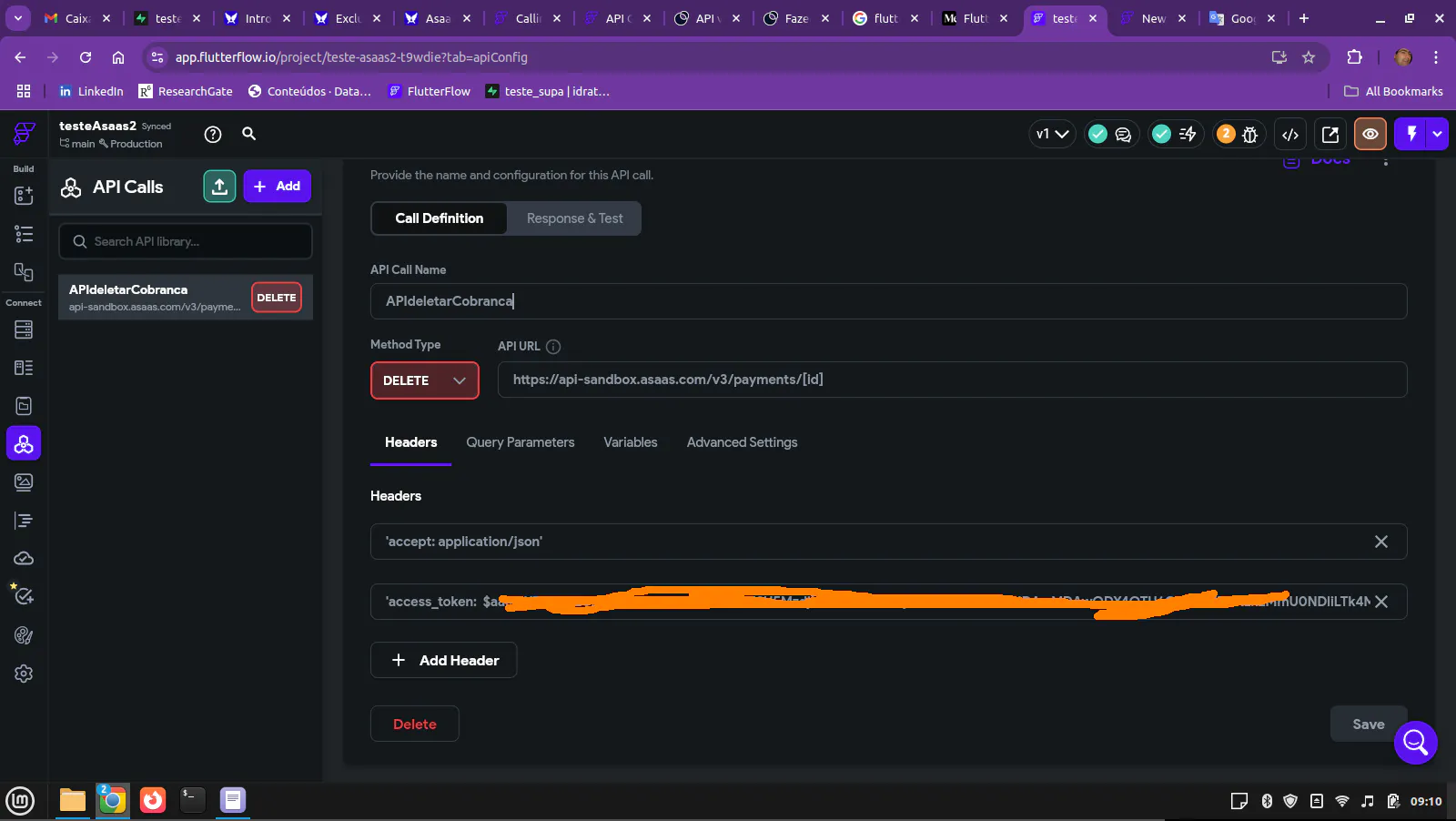Screen dimensions: 1456x821
Task: Switch to the Response & Test tab
Action: pos(574,218)
